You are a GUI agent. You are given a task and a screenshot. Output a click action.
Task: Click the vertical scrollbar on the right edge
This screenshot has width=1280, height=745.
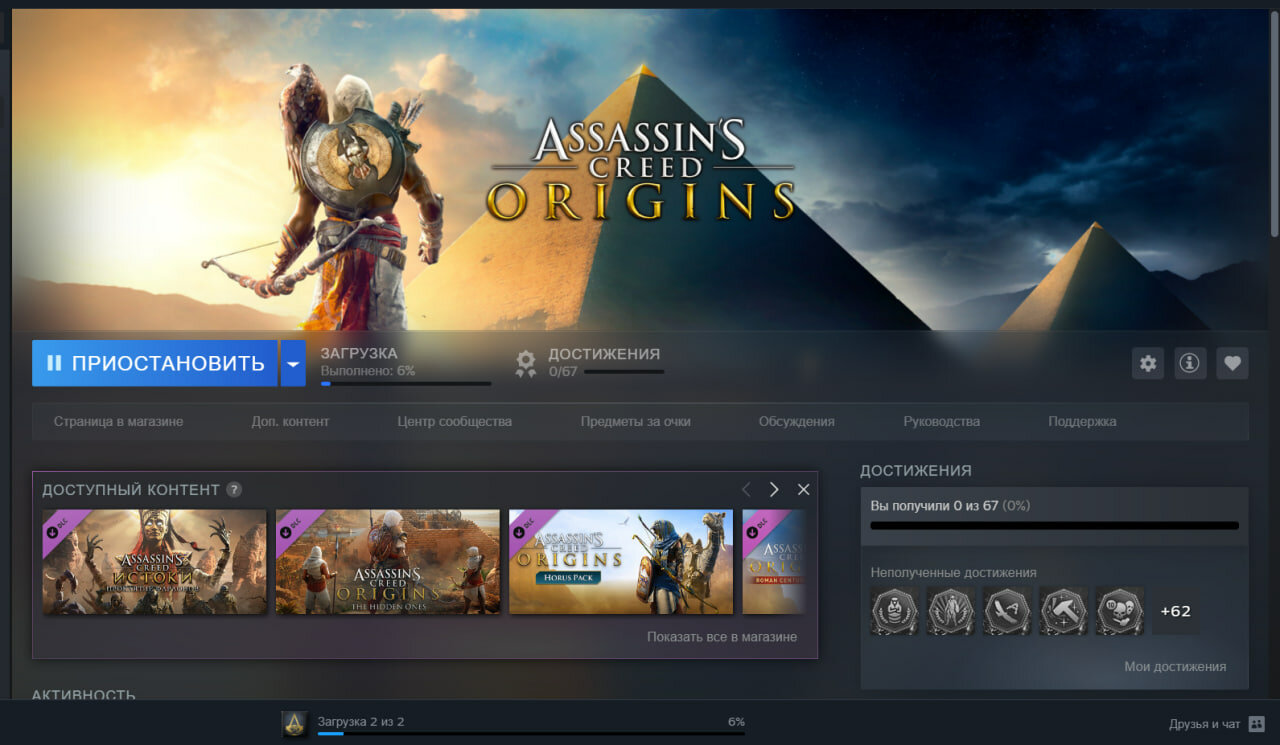(x=1275, y=123)
